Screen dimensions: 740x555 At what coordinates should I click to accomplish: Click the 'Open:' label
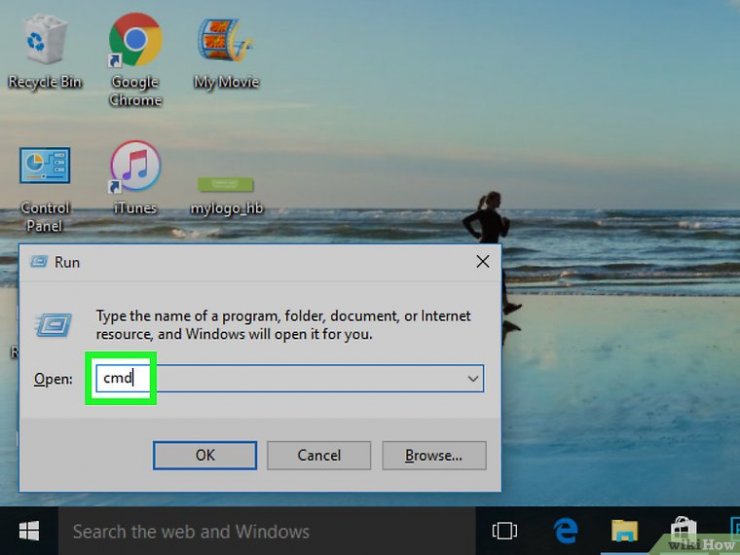[53, 379]
